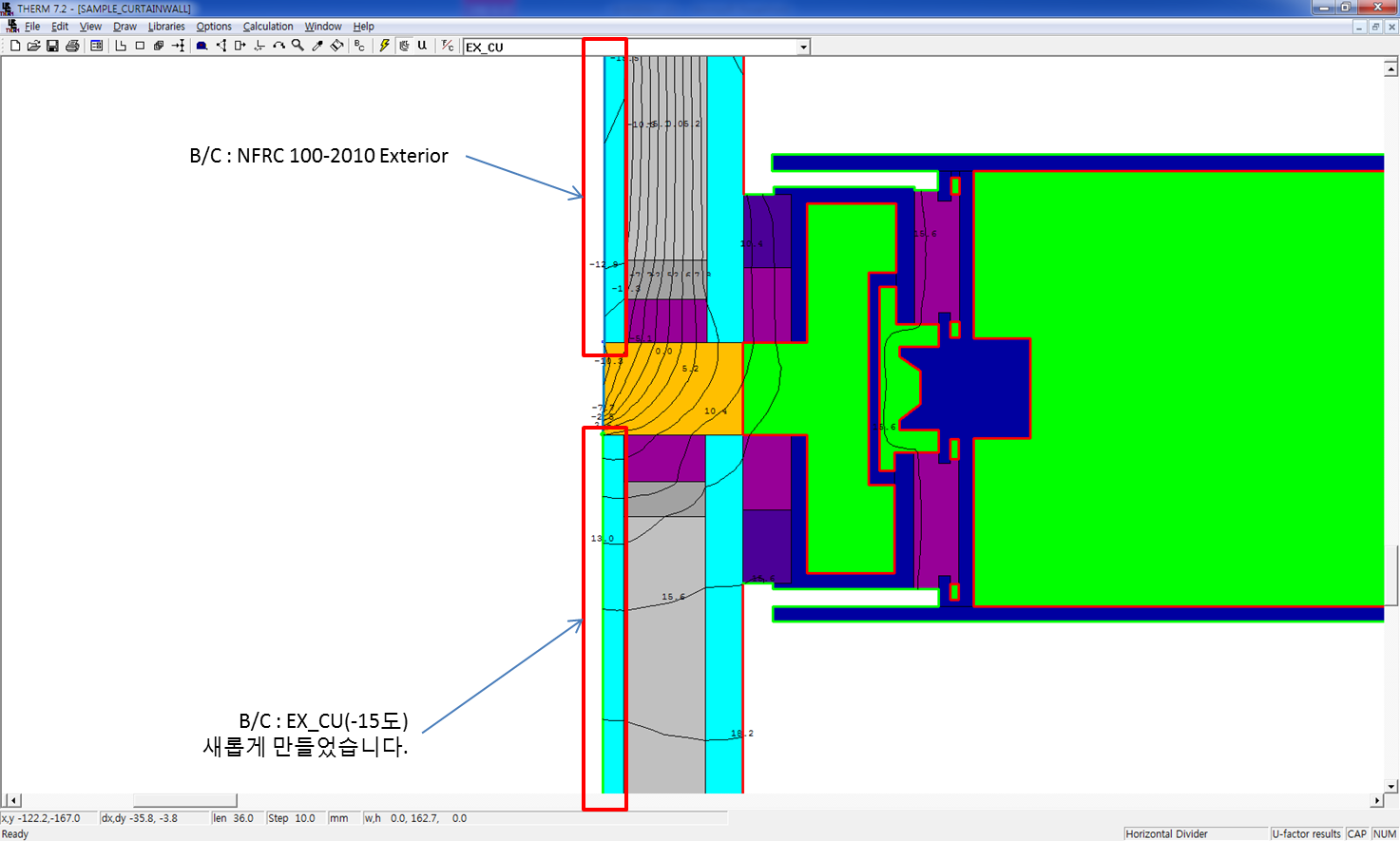Screen dimensions: 1400x841
Task: Print the drawing with the printer icon
Action: [x=72, y=46]
